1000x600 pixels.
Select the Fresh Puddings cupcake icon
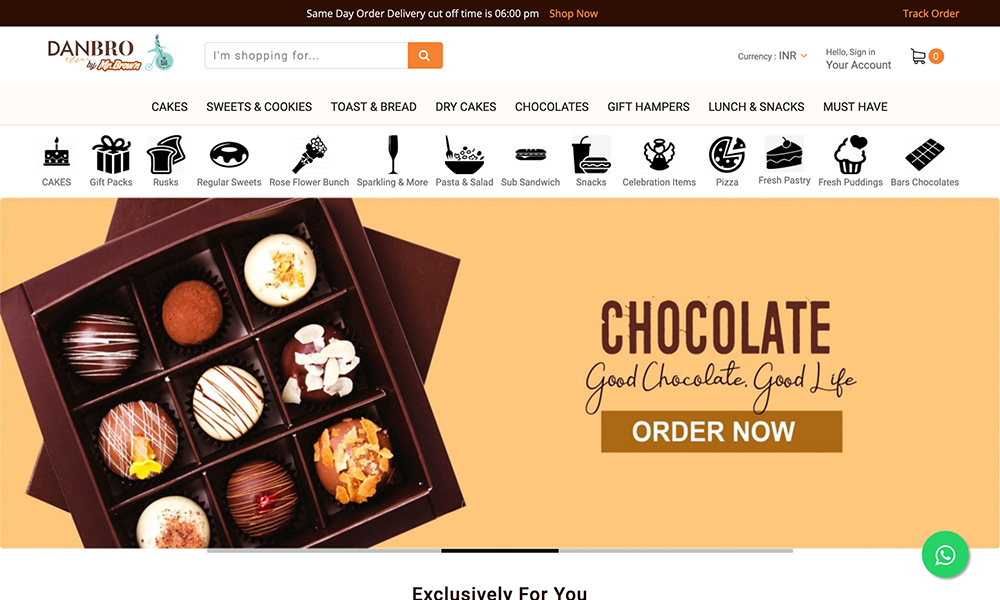tap(851, 155)
